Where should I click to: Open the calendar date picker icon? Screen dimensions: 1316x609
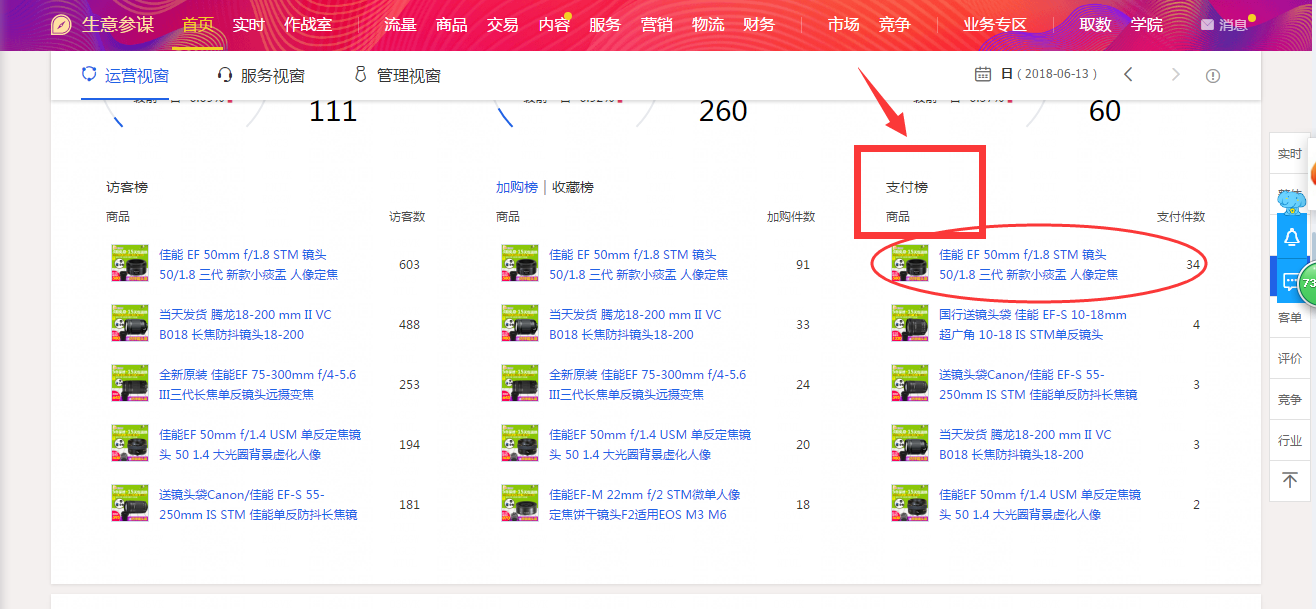(983, 74)
